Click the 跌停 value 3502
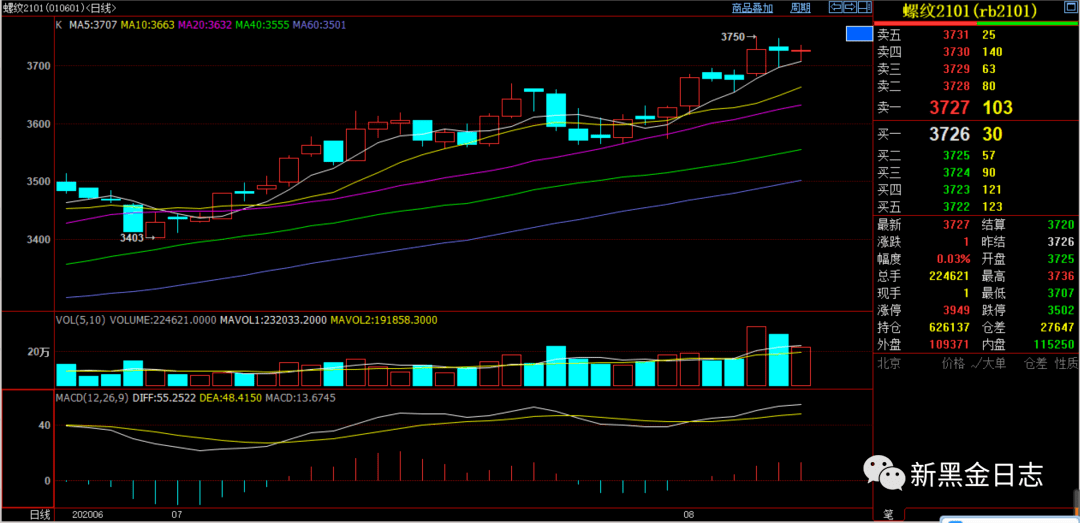This screenshot has width=1080, height=523. (x=1059, y=311)
